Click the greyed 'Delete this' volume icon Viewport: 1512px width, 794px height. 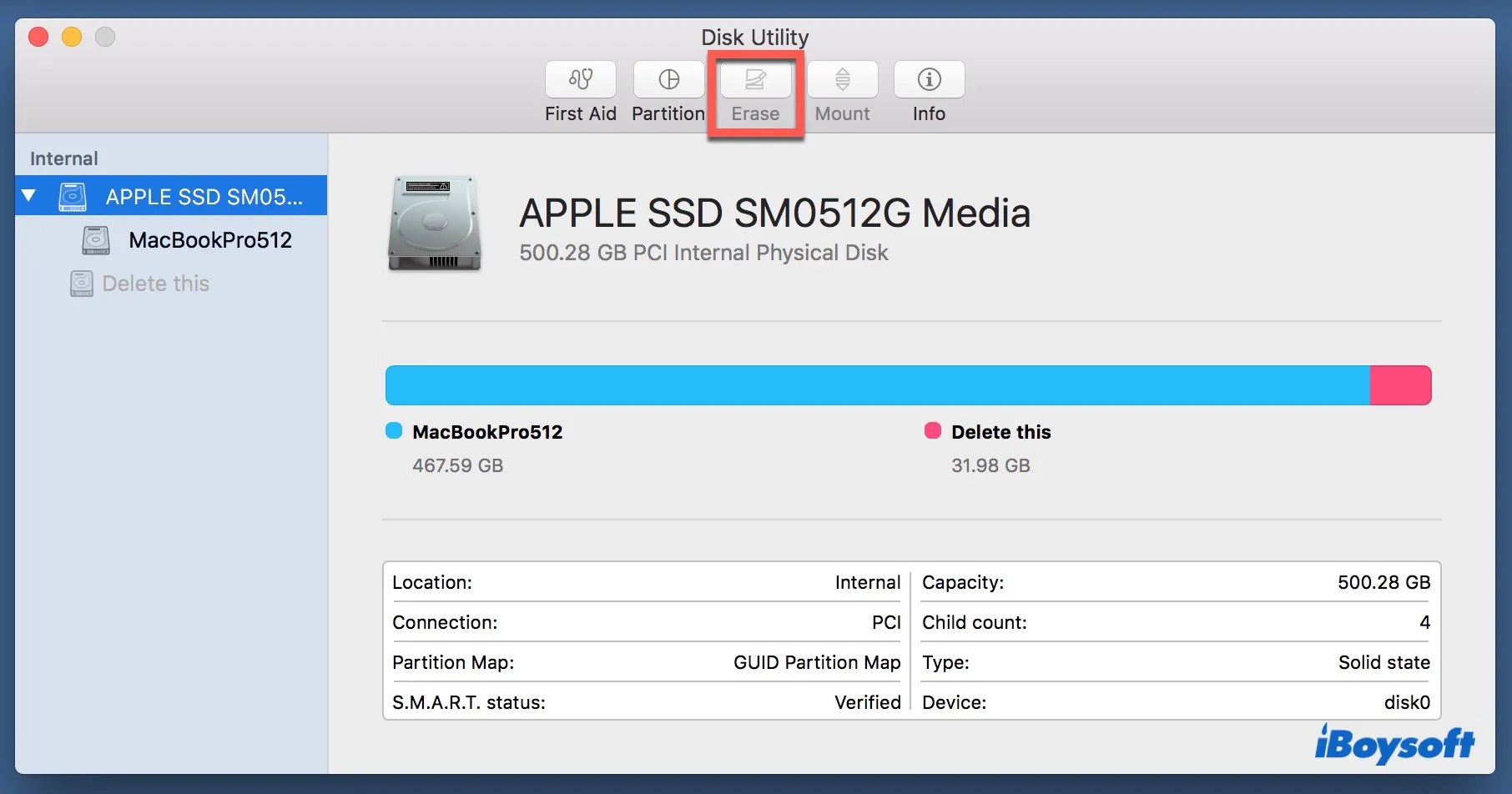click(x=81, y=283)
